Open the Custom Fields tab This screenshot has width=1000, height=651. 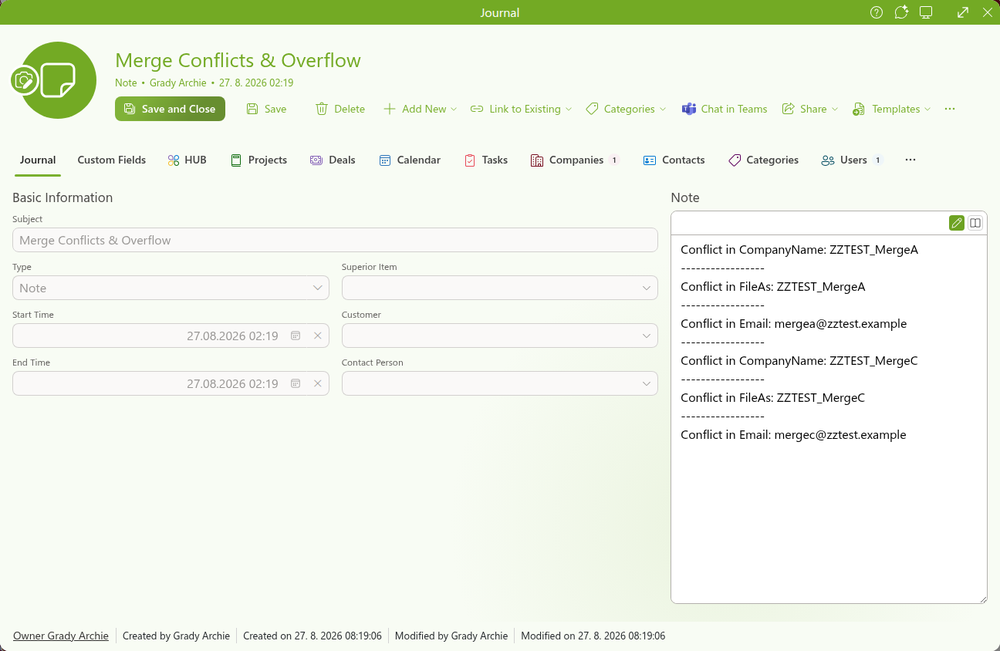pyautogui.click(x=112, y=160)
